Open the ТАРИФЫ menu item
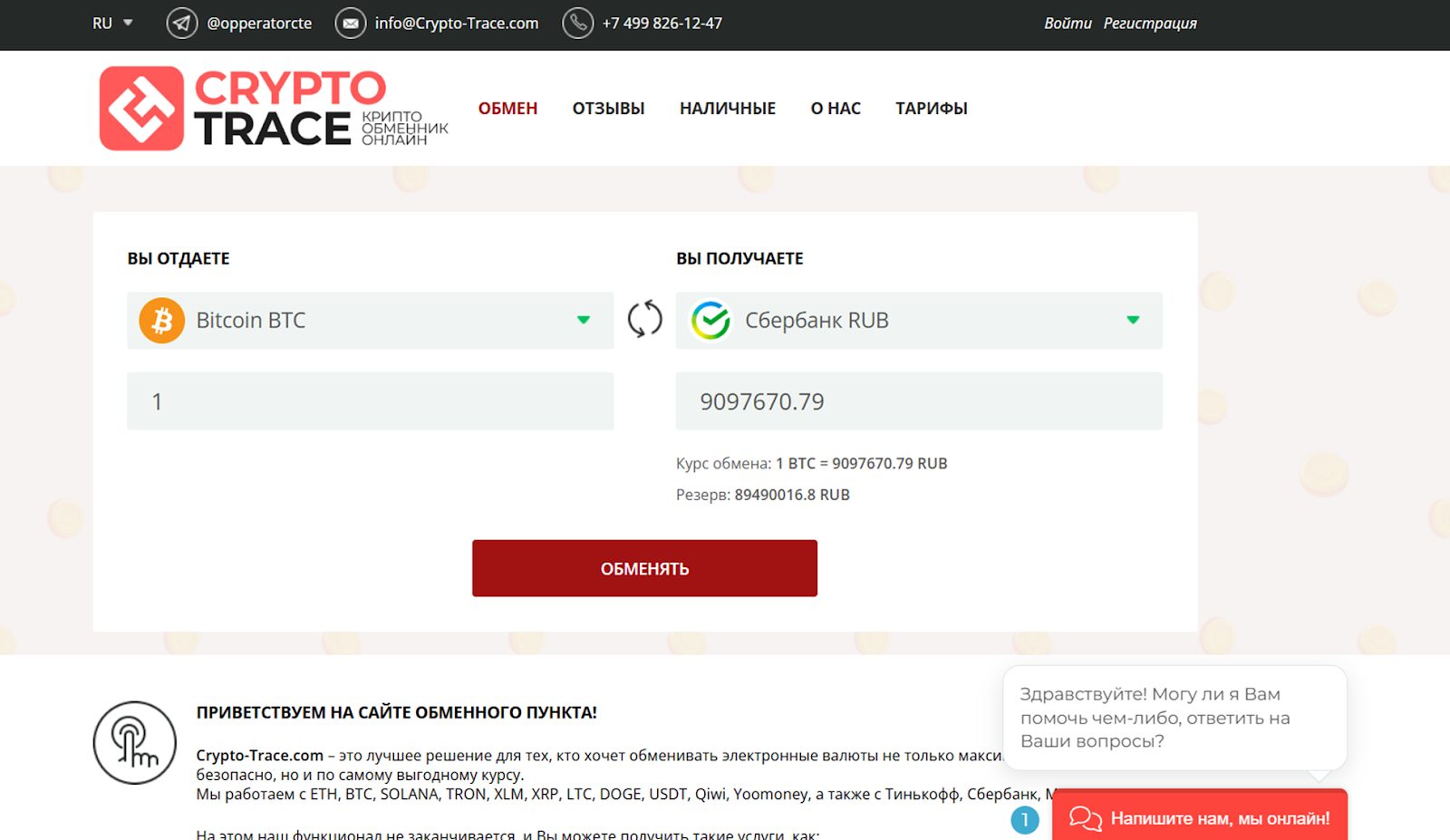Viewport: 1450px width, 840px height. click(932, 109)
